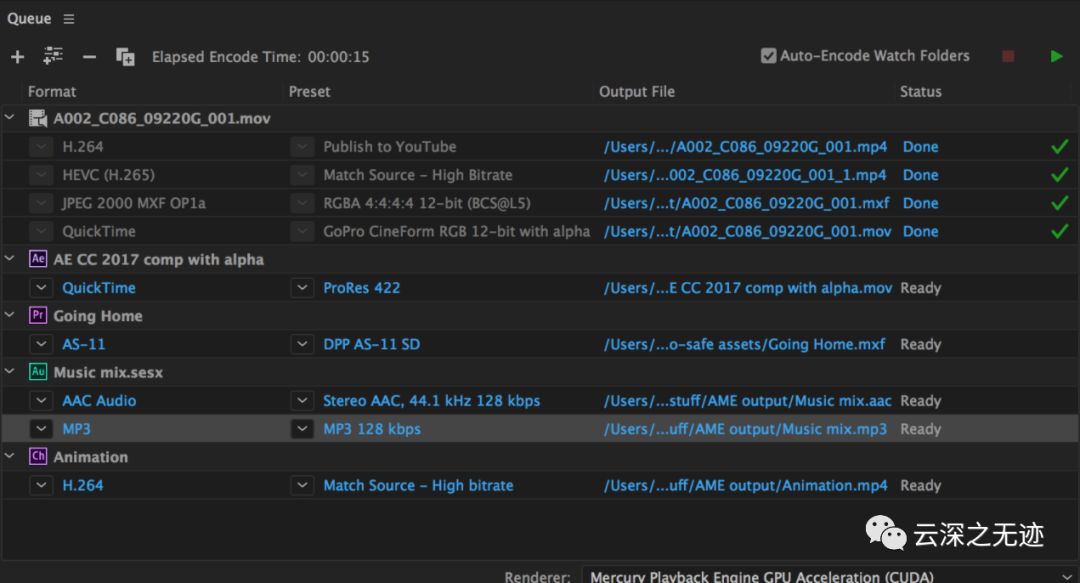1080x583 pixels.
Task: Click the After Effects comp icon
Action: point(38,259)
